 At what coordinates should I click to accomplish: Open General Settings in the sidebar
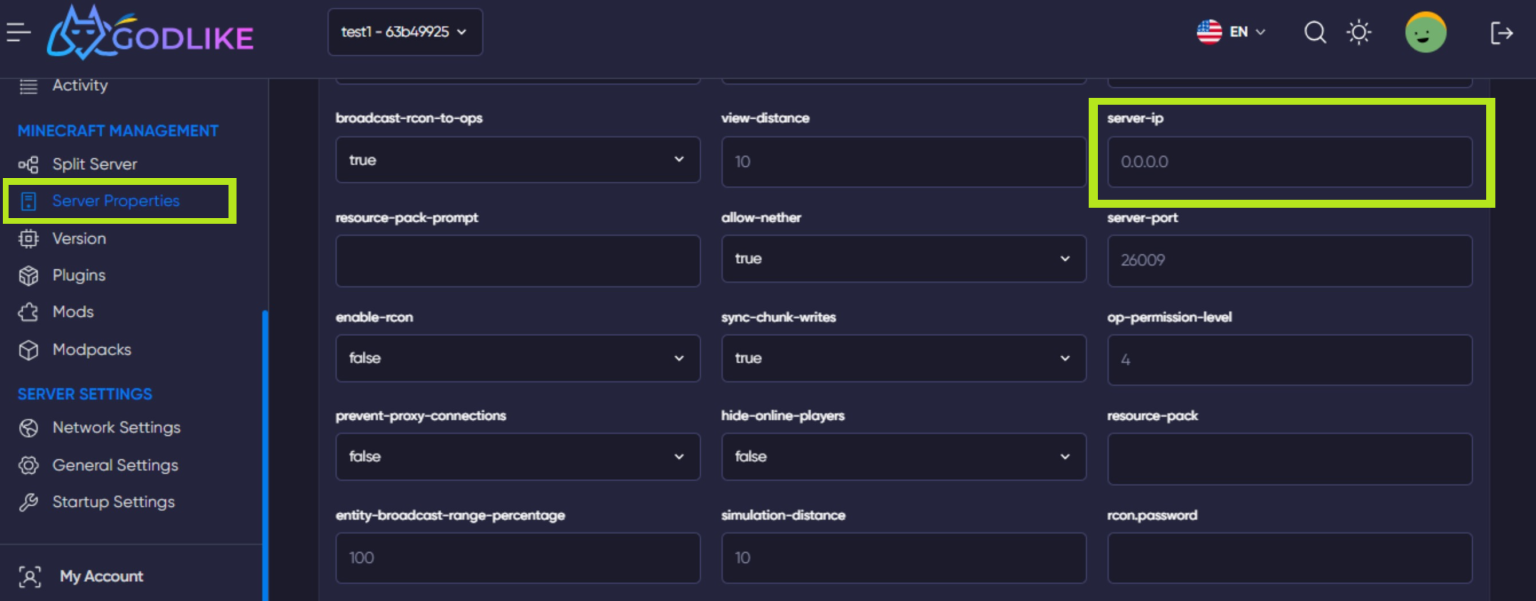tap(115, 465)
